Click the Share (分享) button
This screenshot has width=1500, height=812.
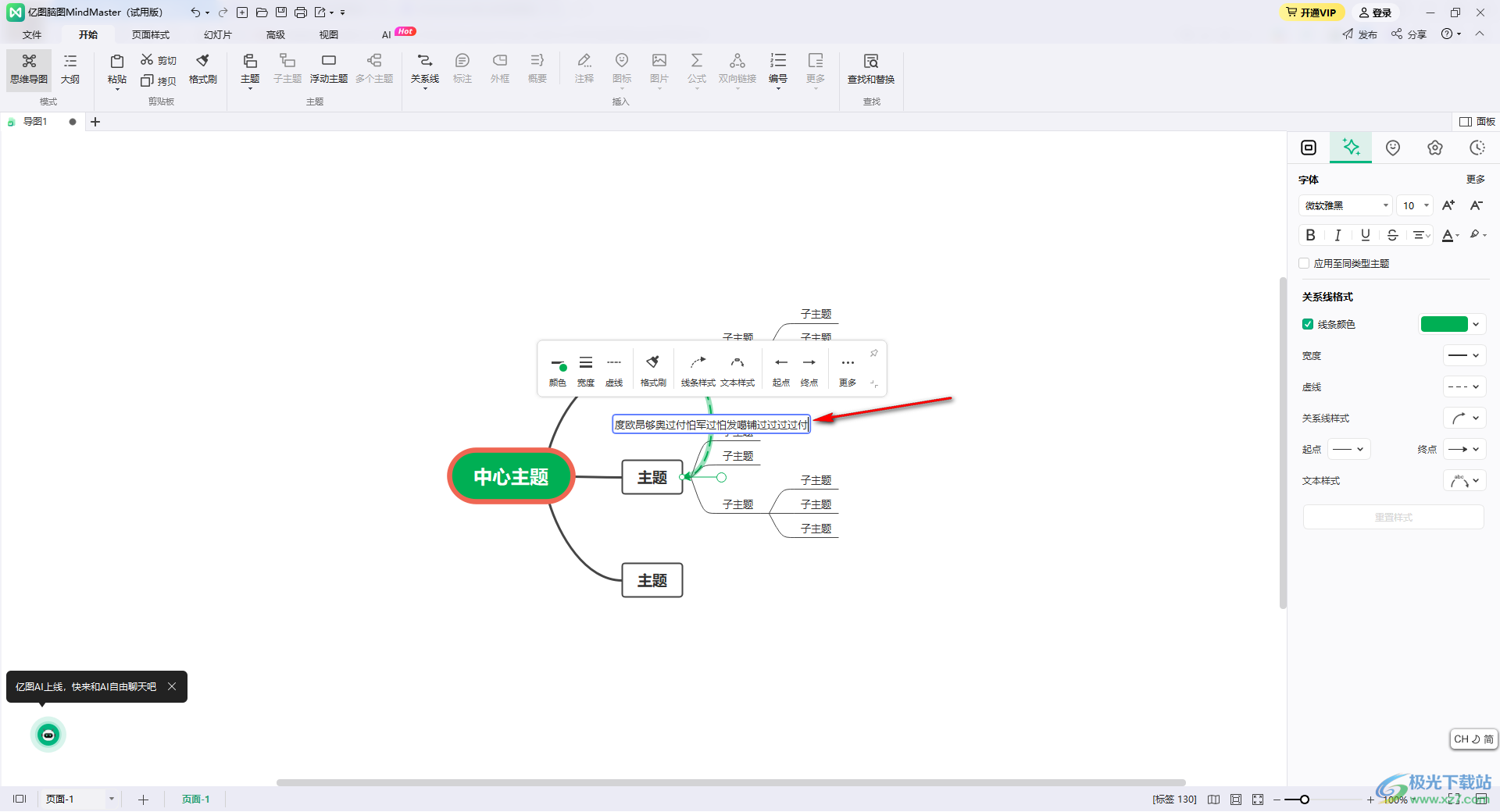[1409, 34]
